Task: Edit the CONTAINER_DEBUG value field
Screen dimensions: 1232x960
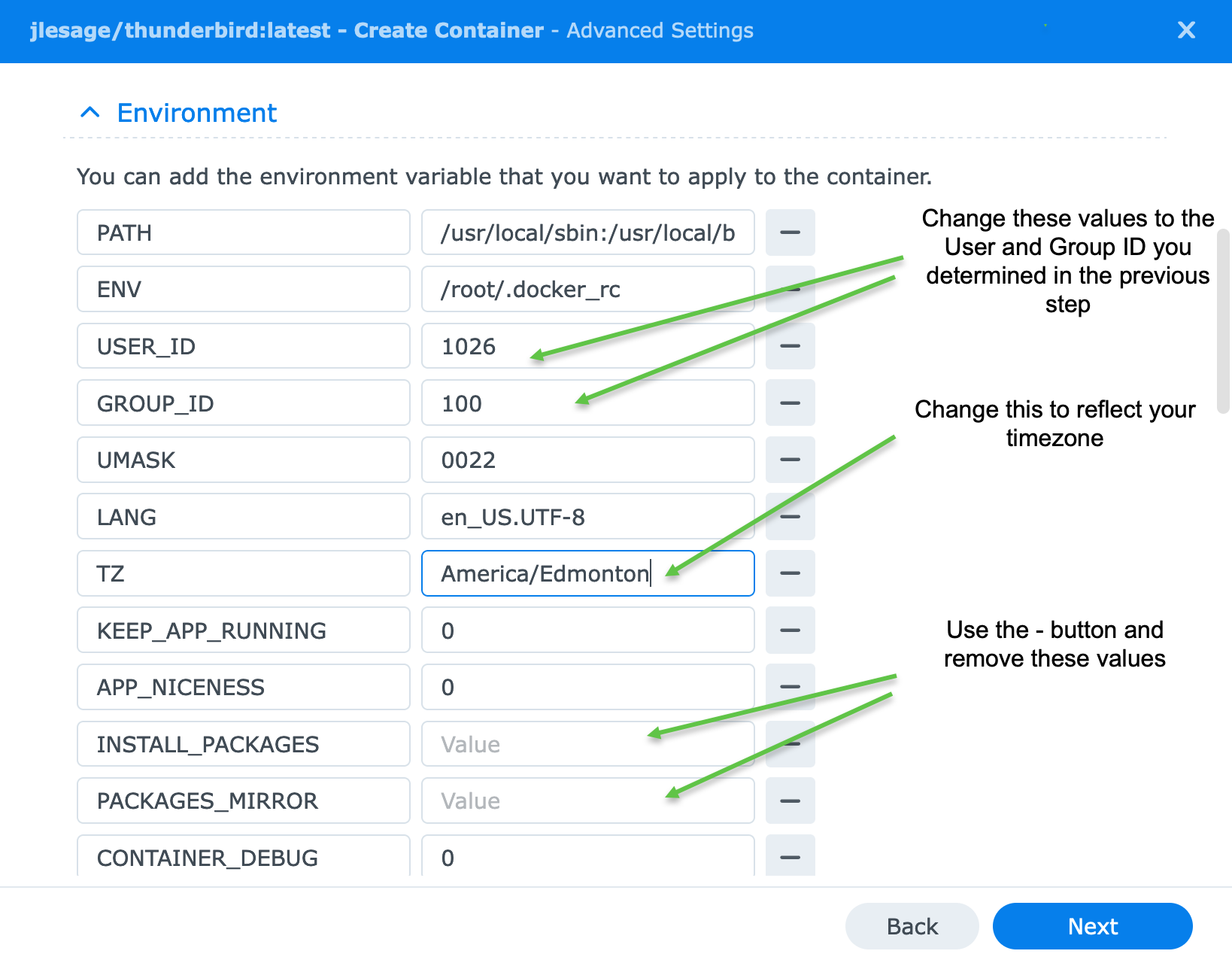Action: pos(587,856)
